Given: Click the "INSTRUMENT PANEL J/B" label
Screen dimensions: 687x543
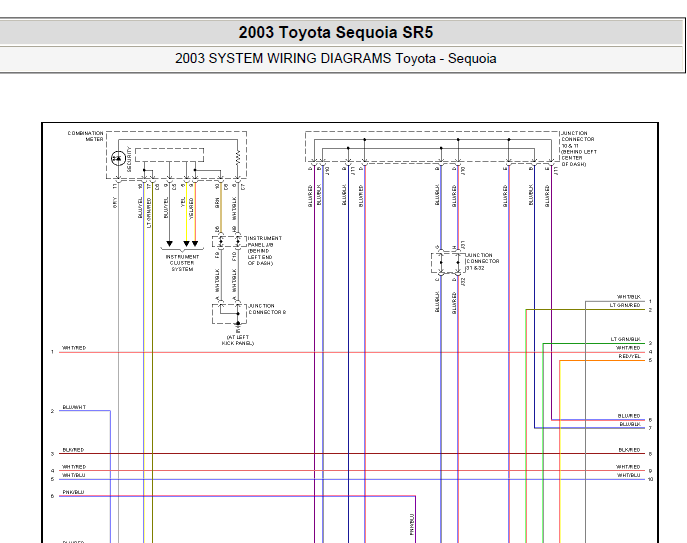Looking at the screenshot, I should click(265, 241).
